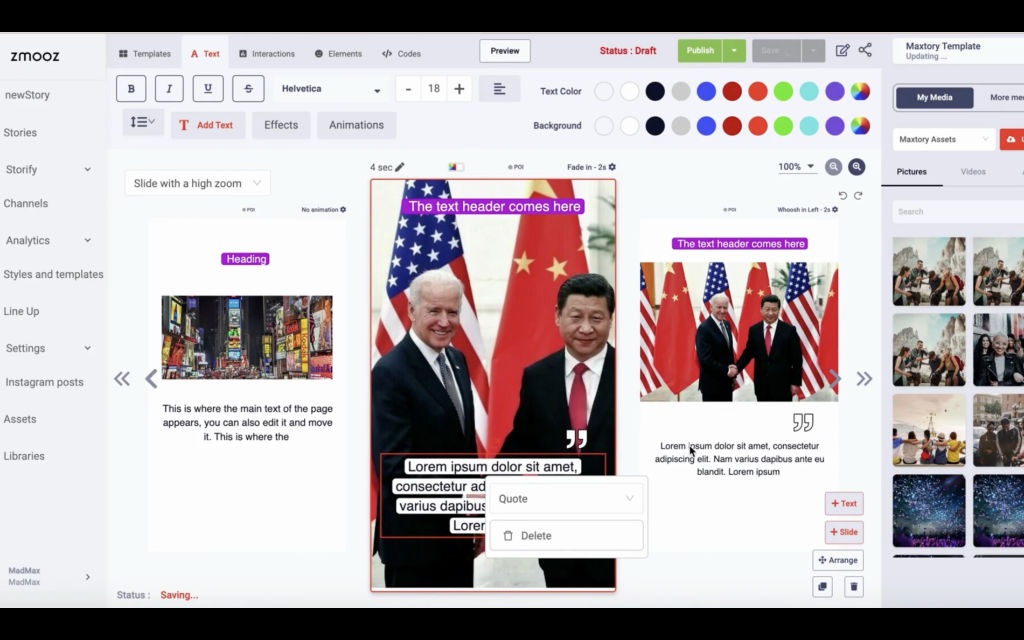This screenshot has width=1024, height=640.
Task: Go to previous slide with left arrow
Action: click(151, 379)
